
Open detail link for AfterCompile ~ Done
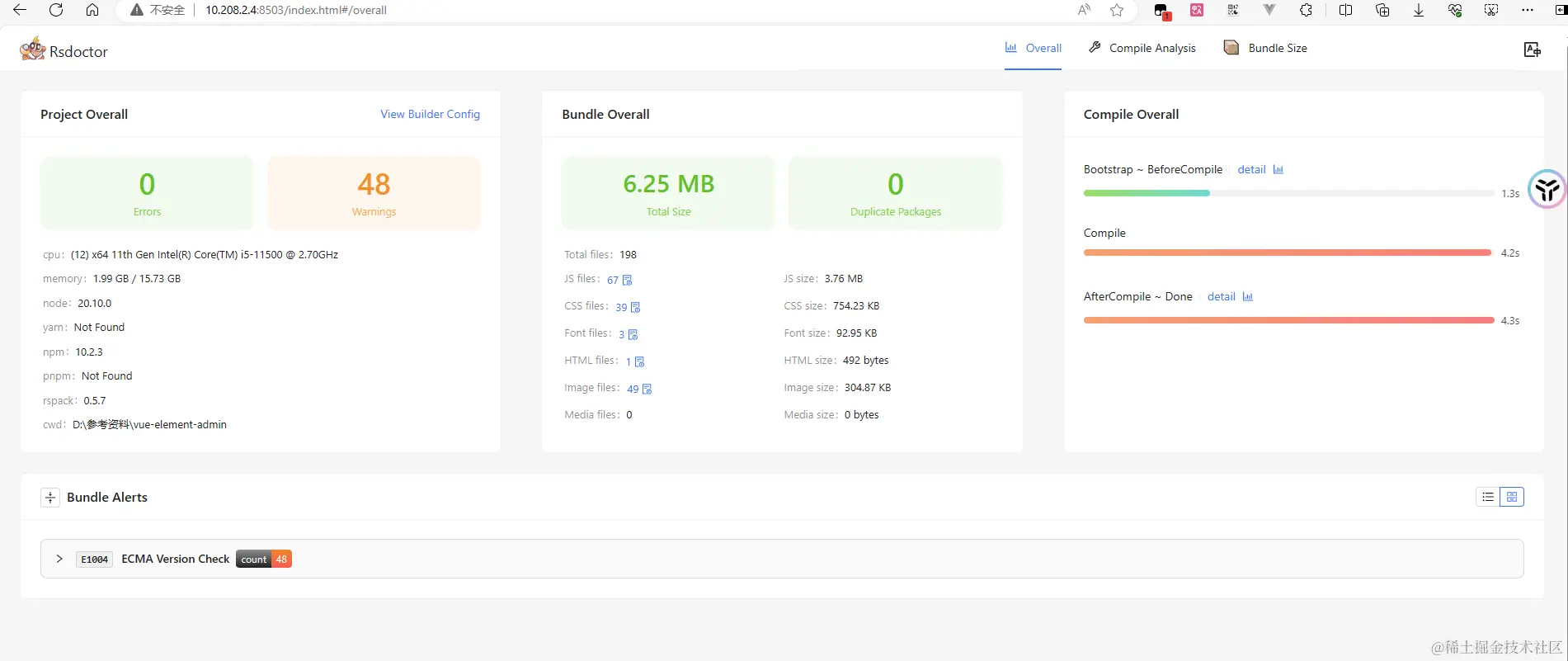coord(1221,296)
